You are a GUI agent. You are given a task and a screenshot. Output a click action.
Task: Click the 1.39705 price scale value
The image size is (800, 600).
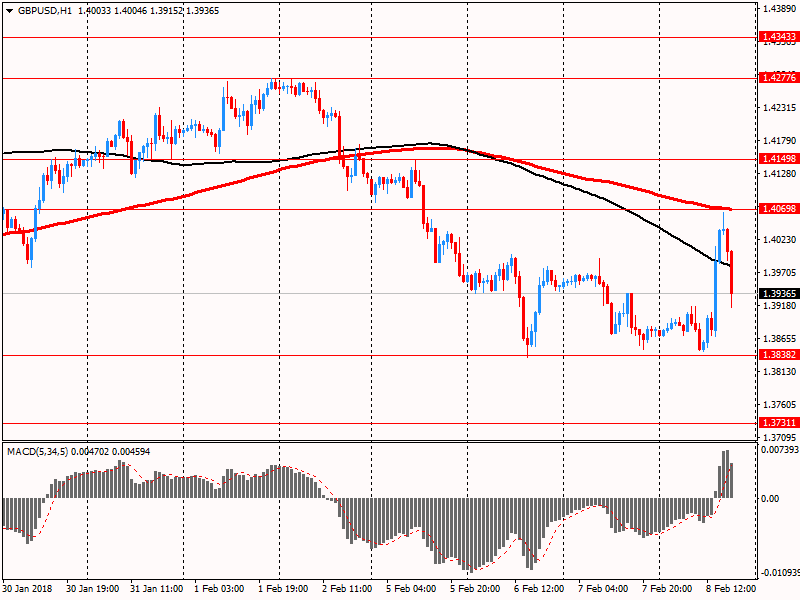(x=780, y=272)
